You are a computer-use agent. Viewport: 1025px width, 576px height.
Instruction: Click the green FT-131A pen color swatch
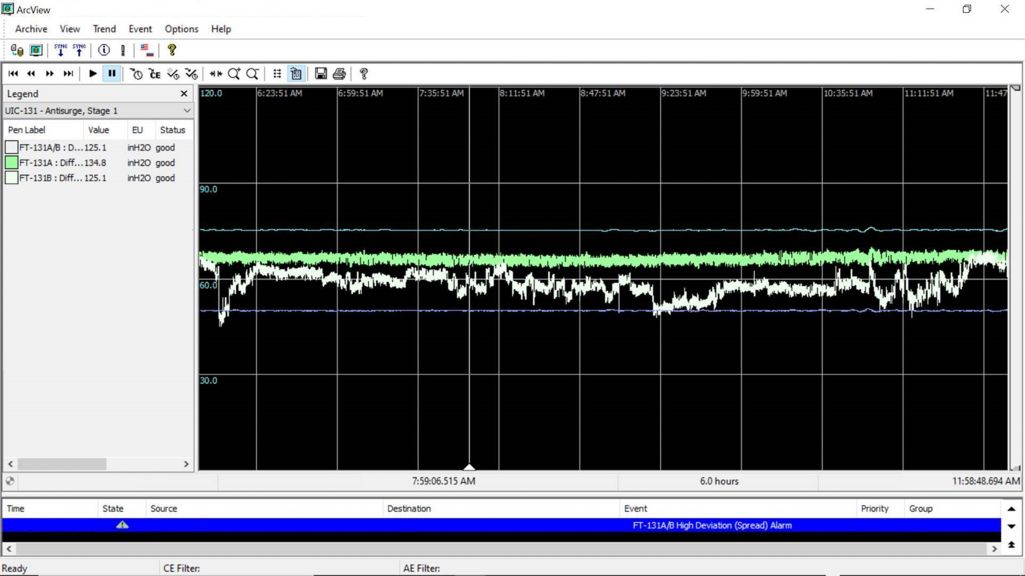(11, 163)
